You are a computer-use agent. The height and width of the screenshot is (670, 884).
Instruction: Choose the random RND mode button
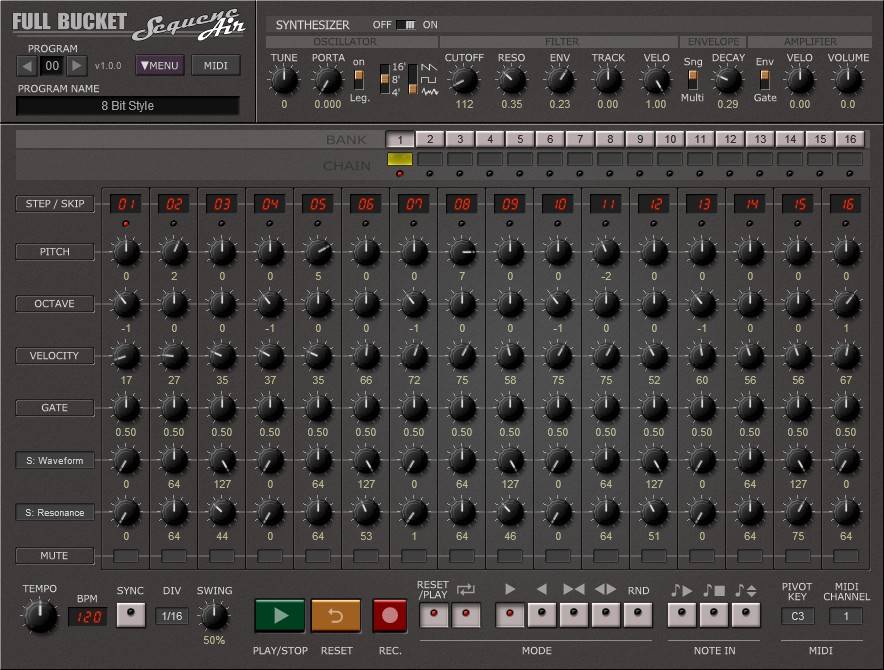[x=638, y=615]
